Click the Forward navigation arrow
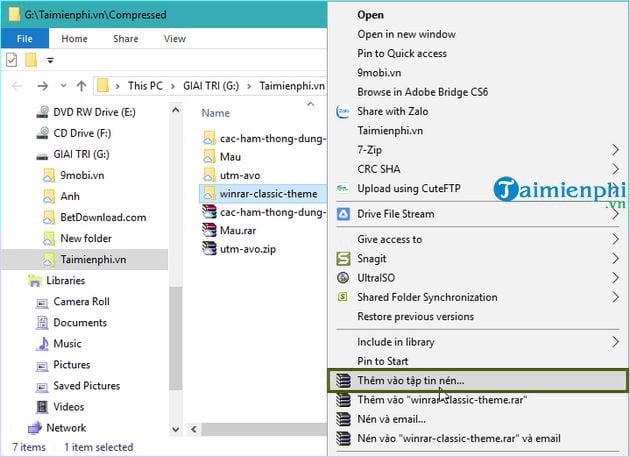This screenshot has height=457, width=630. coord(43,86)
